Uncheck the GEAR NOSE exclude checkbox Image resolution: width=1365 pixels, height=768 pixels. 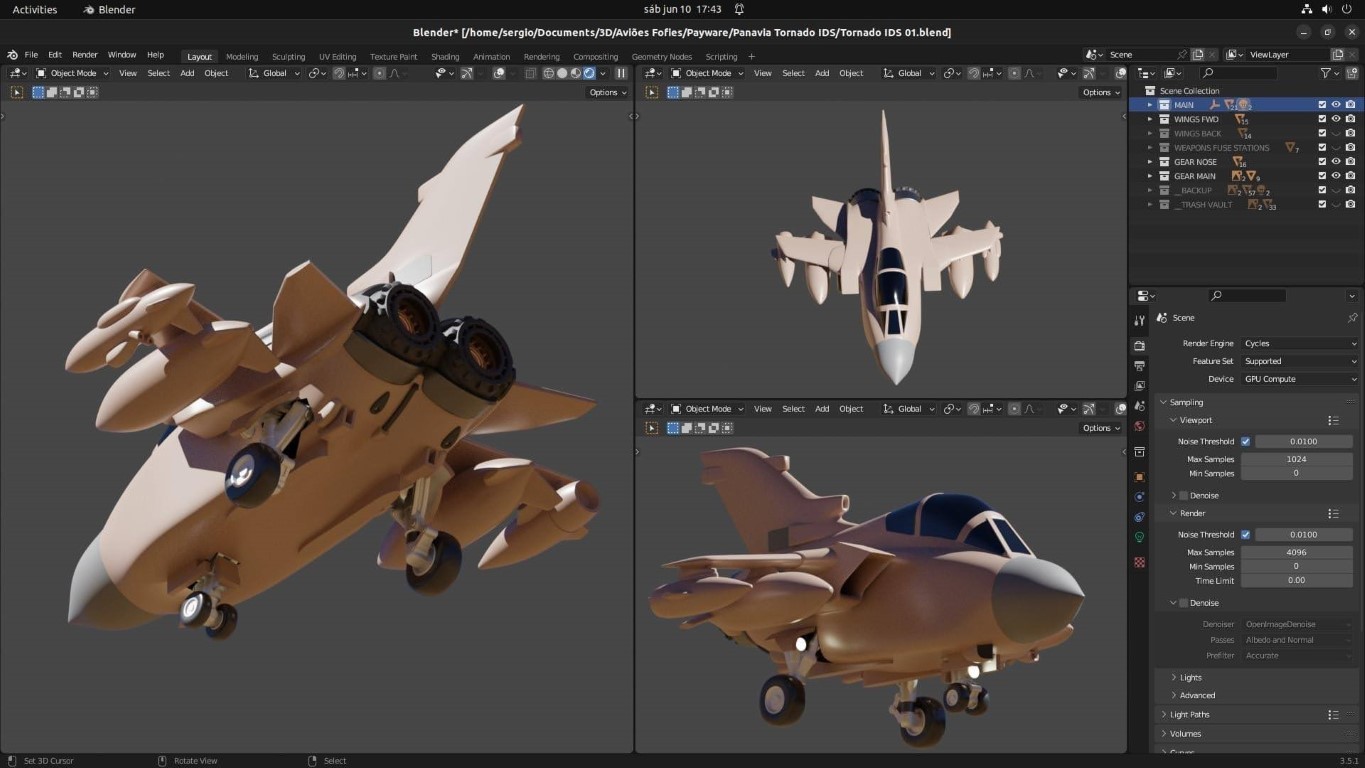coord(1322,162)
